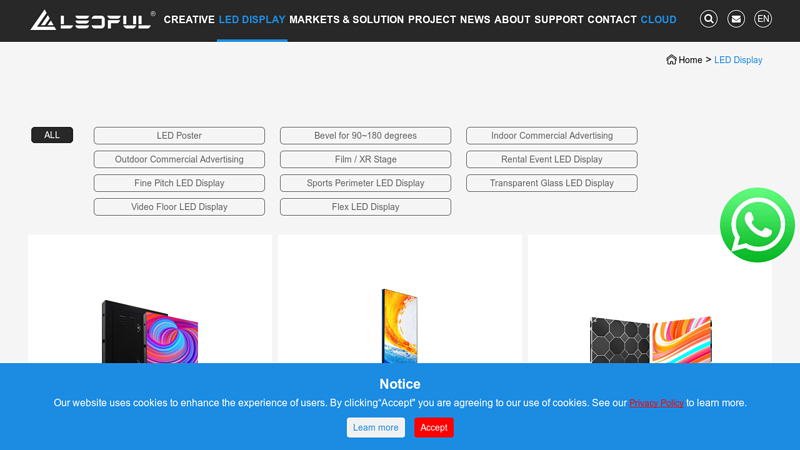Open the vertical LED poster product
The width and height of the screenshot is (800, 450).
coord(399,326)
